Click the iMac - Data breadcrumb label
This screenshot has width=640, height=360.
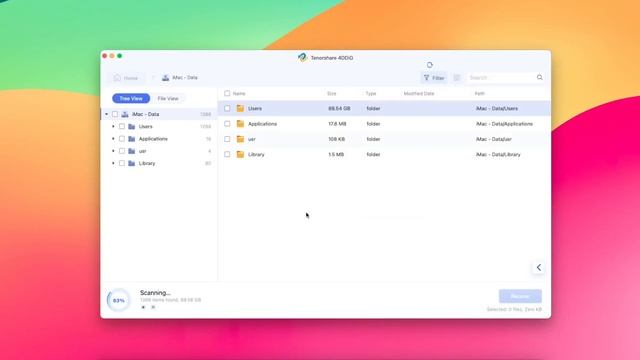[x=185, y=78]
